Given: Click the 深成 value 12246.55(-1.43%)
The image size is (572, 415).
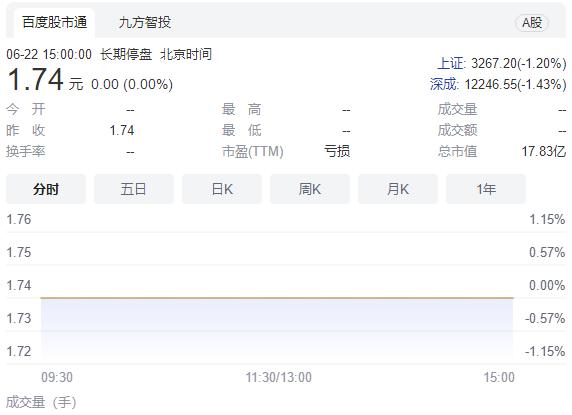Looking at the screenshot, I should (515, 84).
